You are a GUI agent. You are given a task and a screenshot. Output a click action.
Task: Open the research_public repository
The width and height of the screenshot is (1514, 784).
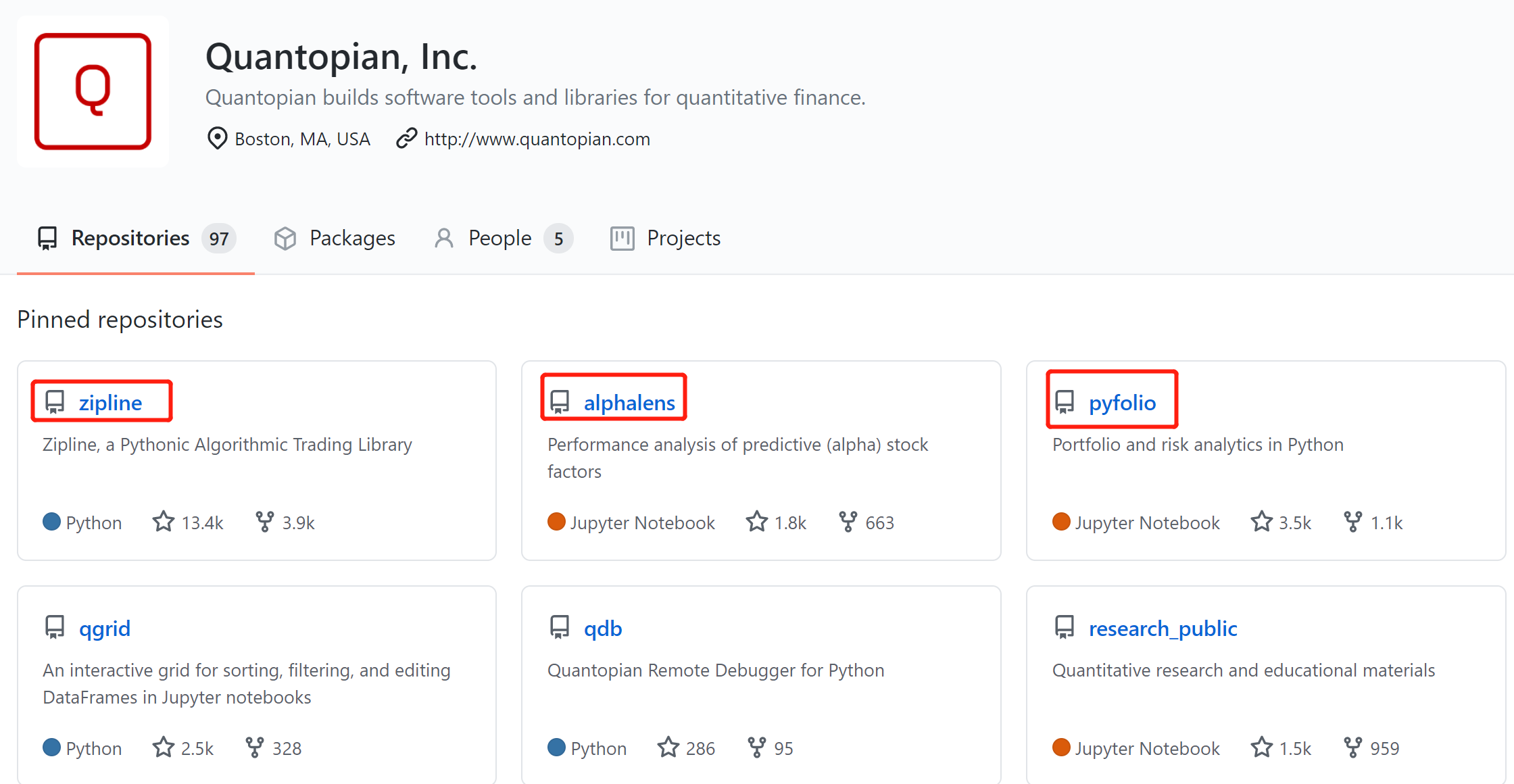click(1163, 629)
